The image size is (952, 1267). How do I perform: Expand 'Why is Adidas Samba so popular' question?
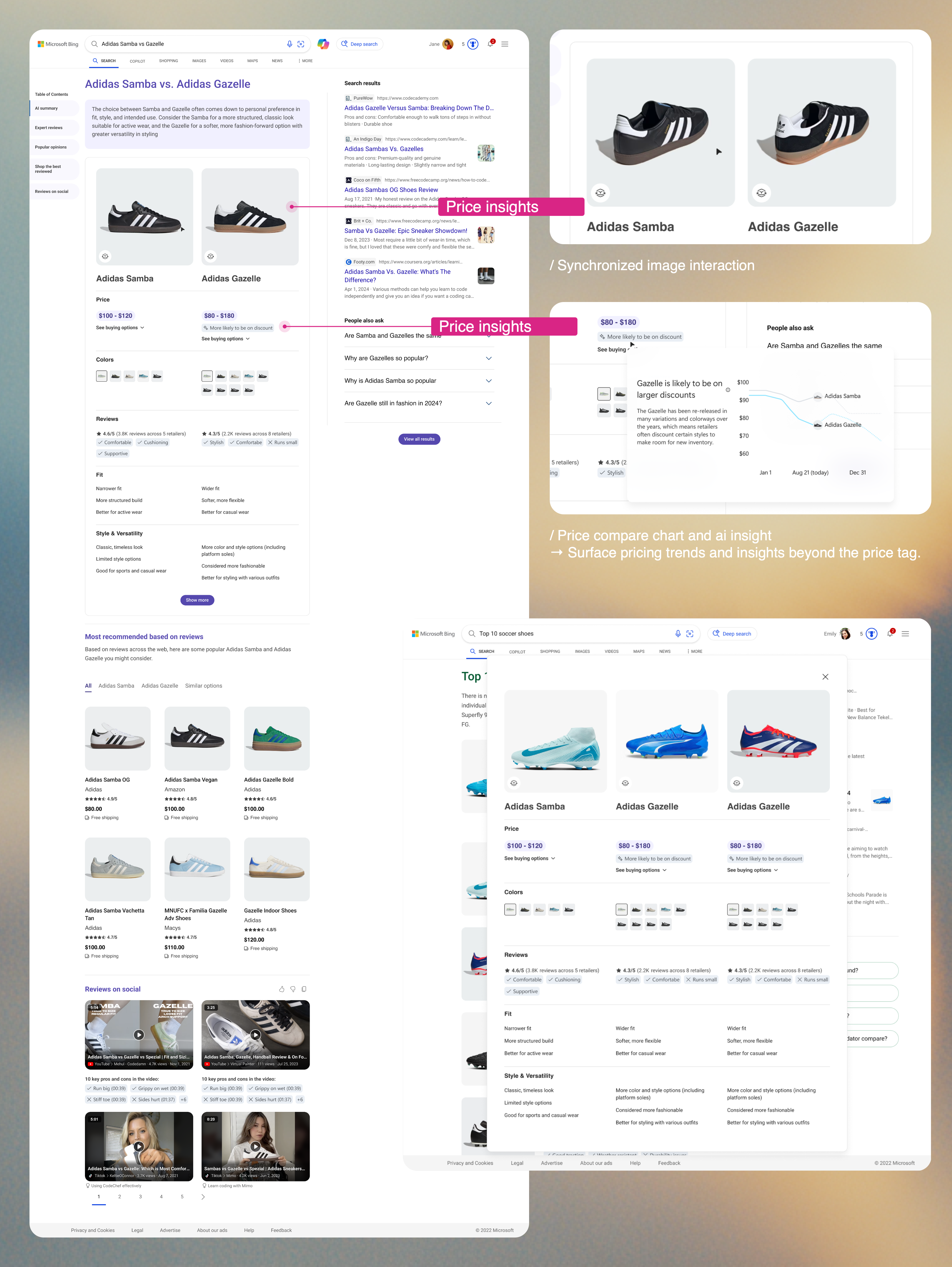pyautogui.click(x=419, y=380)
